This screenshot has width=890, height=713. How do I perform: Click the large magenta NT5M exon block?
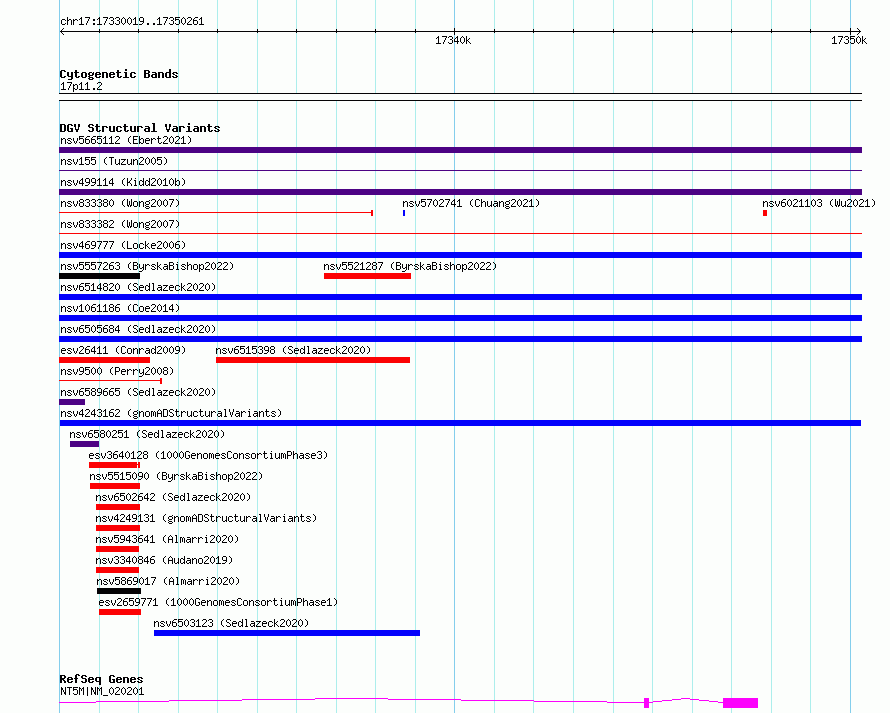coord(740,703)
